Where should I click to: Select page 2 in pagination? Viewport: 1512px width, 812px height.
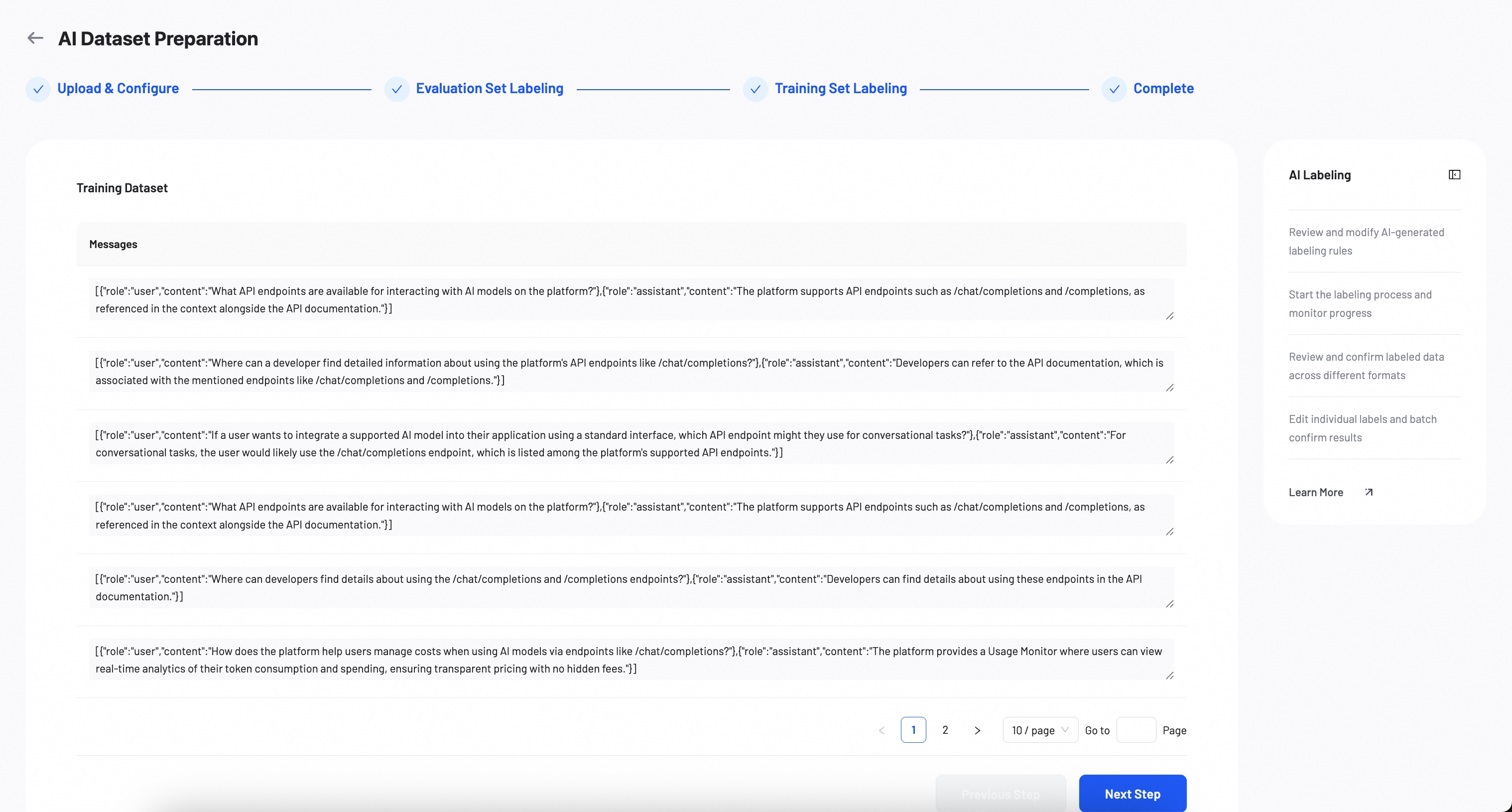tap(945, 730)
